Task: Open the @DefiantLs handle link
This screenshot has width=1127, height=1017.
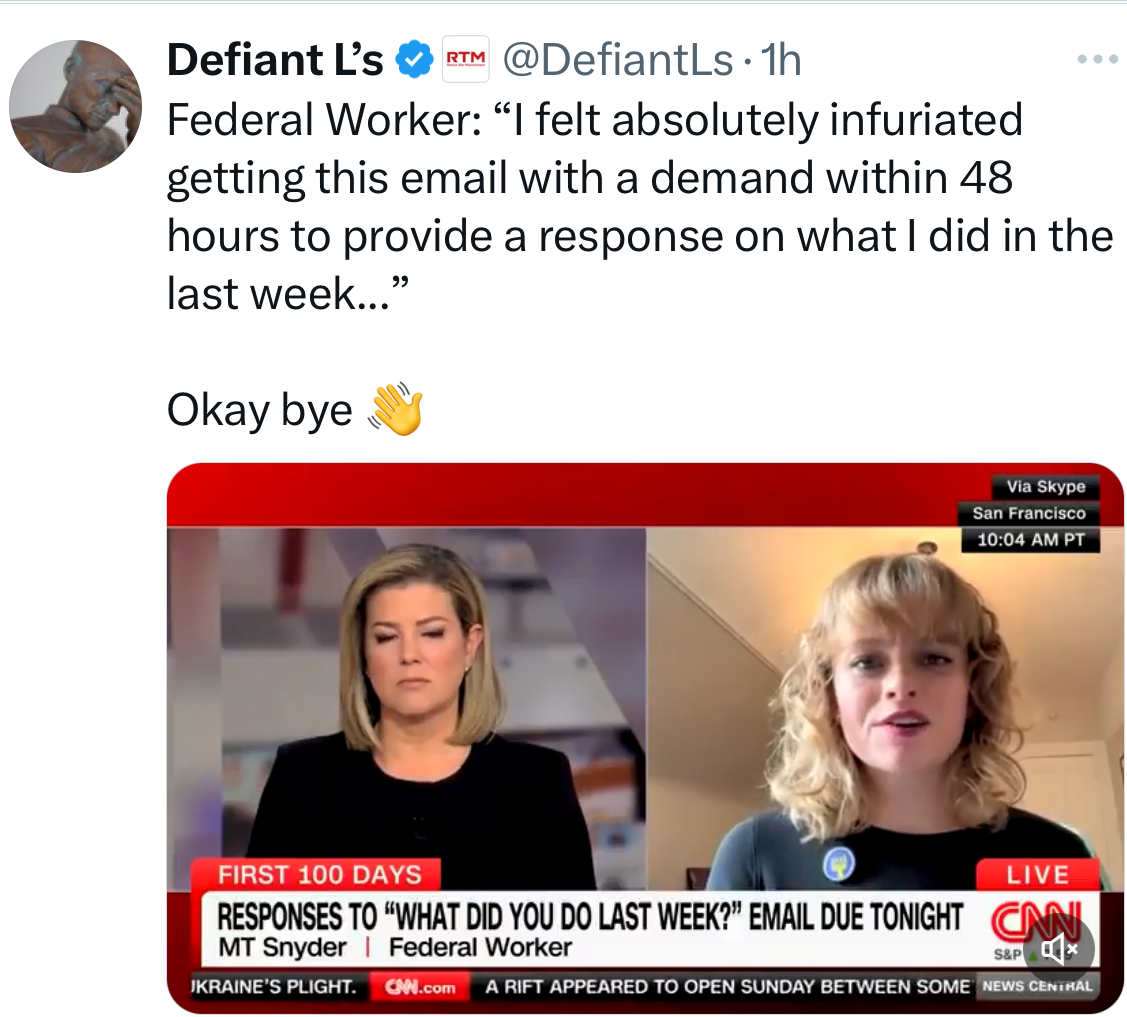Action: click(x=617, y=61)
